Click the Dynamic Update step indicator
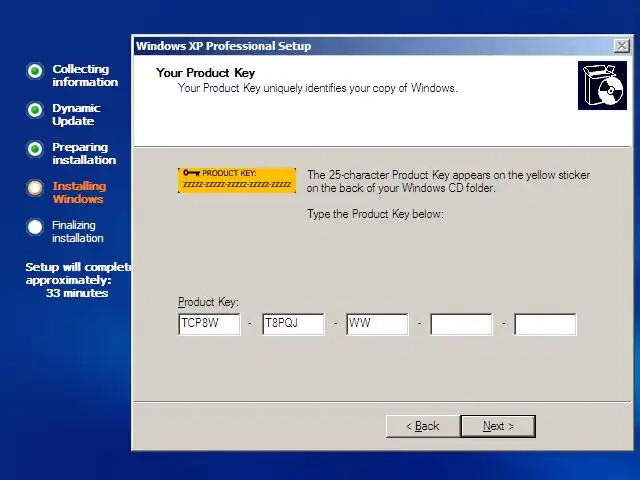The width and height of the screenshot is (640, 480). [35, 110]
